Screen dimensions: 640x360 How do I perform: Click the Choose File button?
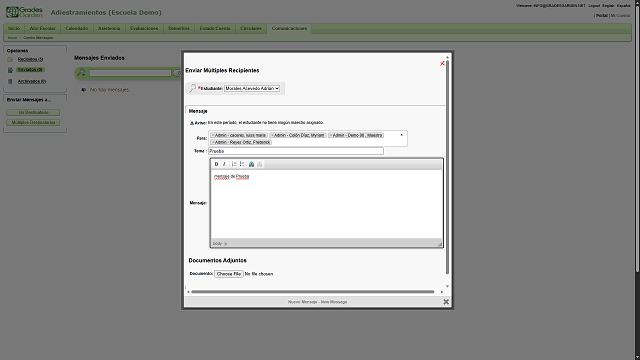[229, 274]
